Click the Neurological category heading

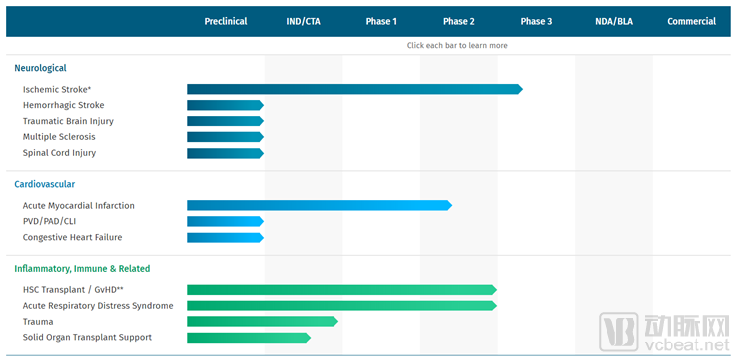40,68
